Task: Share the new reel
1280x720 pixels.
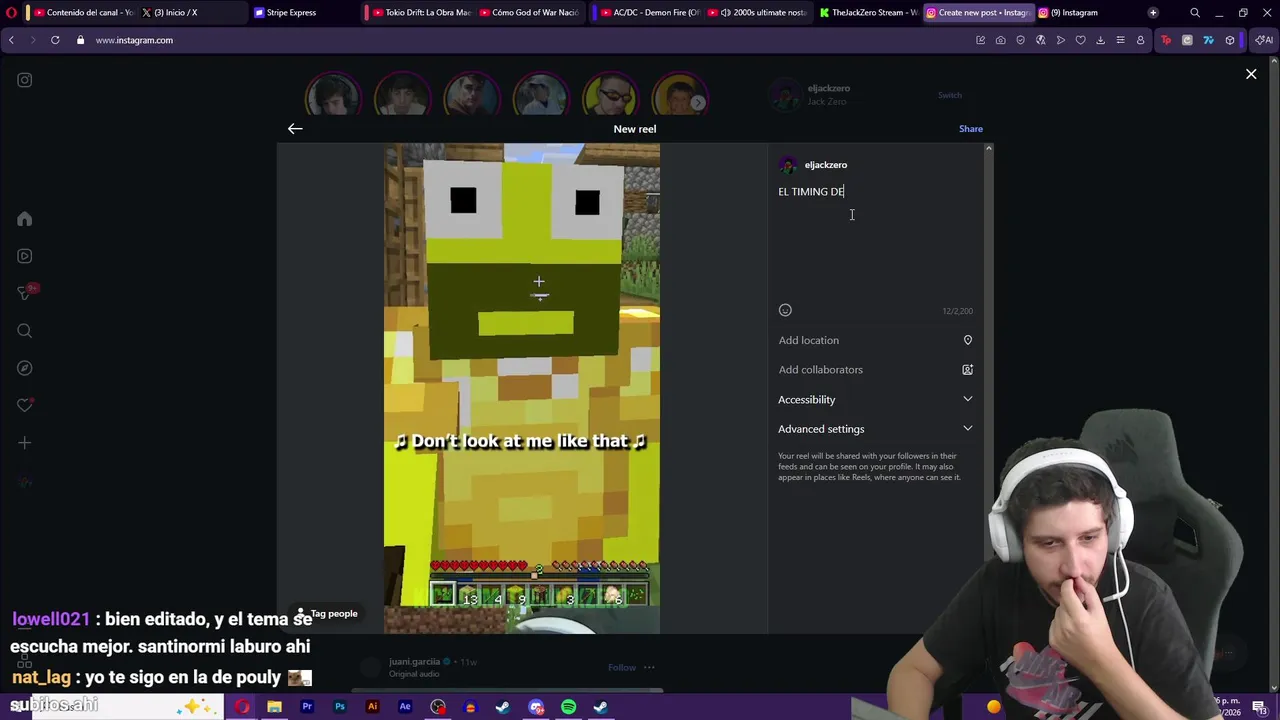Action: click(x=970, y=128)
